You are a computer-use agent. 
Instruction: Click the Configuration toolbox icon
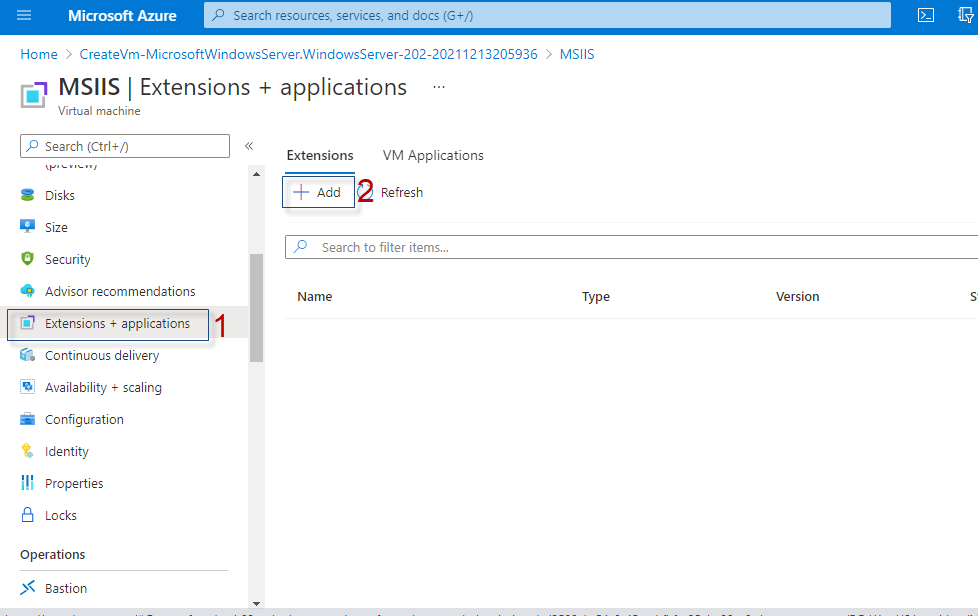click(x=27, y=419)
